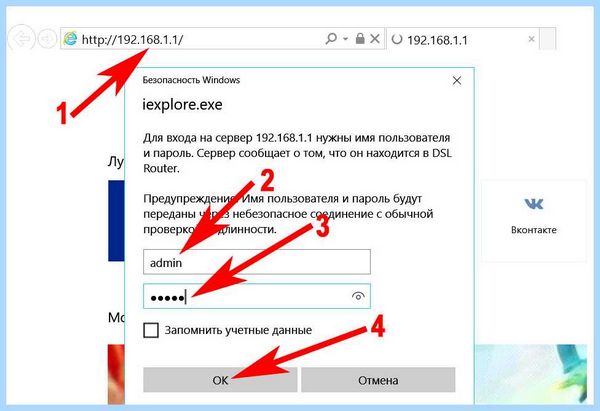Open the Вконтакте tile
This screenshot has width=600, height=411.
[534, 221]
